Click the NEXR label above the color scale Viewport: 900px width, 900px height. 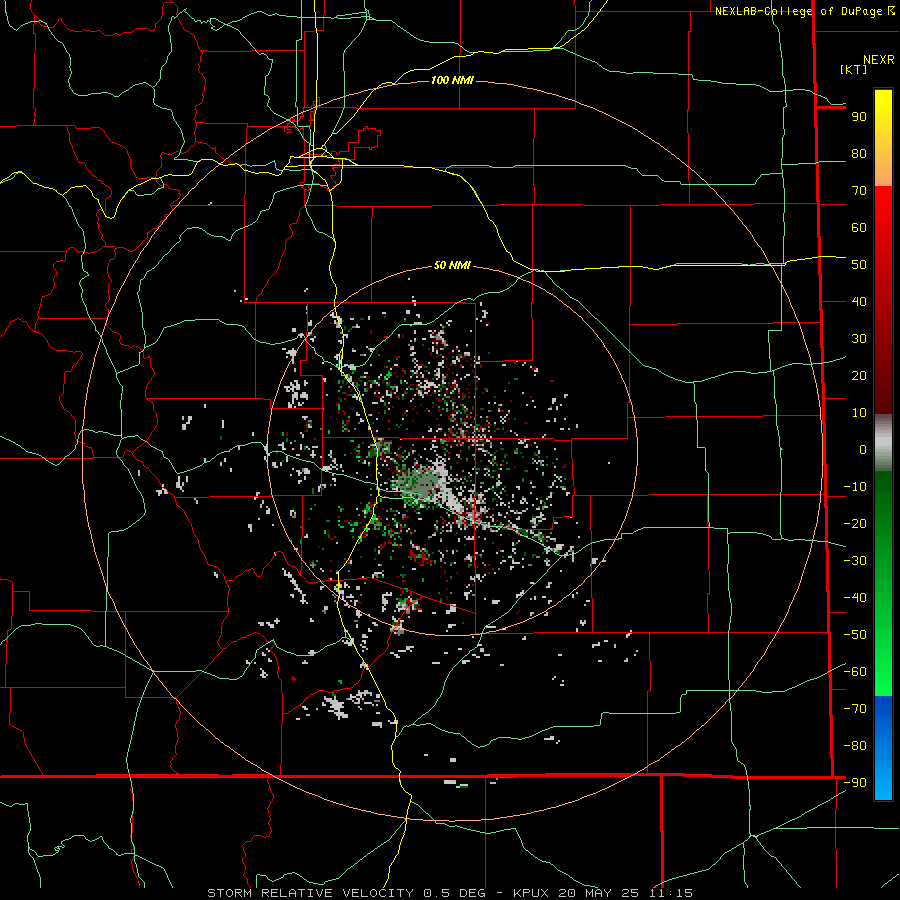(879, 60)
